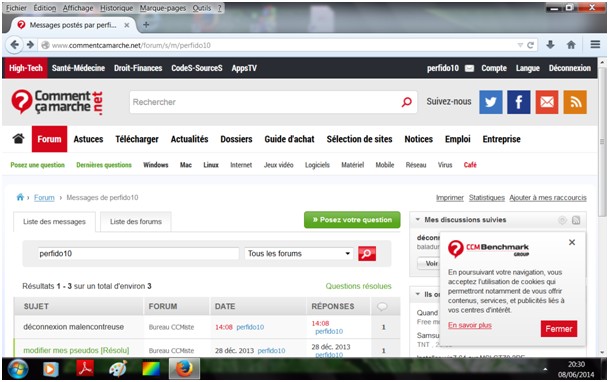Close the CCM Benchmark cookie popup
The width and height of the screenshot is (609, 382).
pos(572,242)
